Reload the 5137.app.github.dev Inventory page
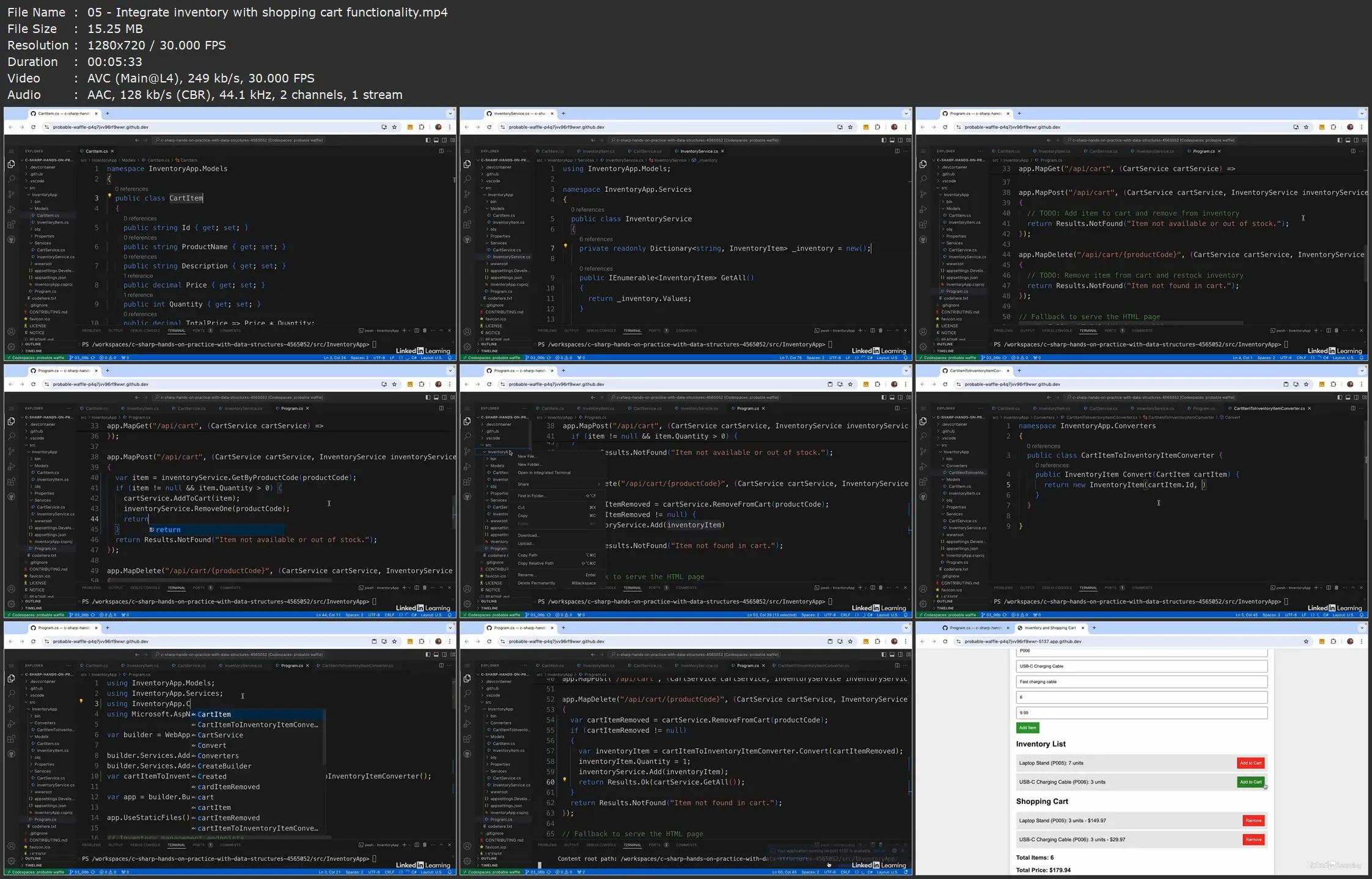 (x=945, y=641)
